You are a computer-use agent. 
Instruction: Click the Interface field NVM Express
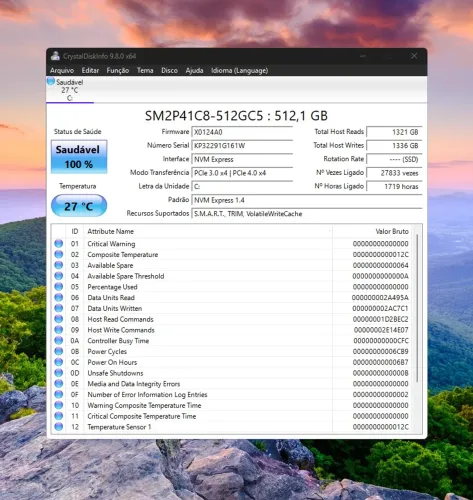tap(242, 159)
